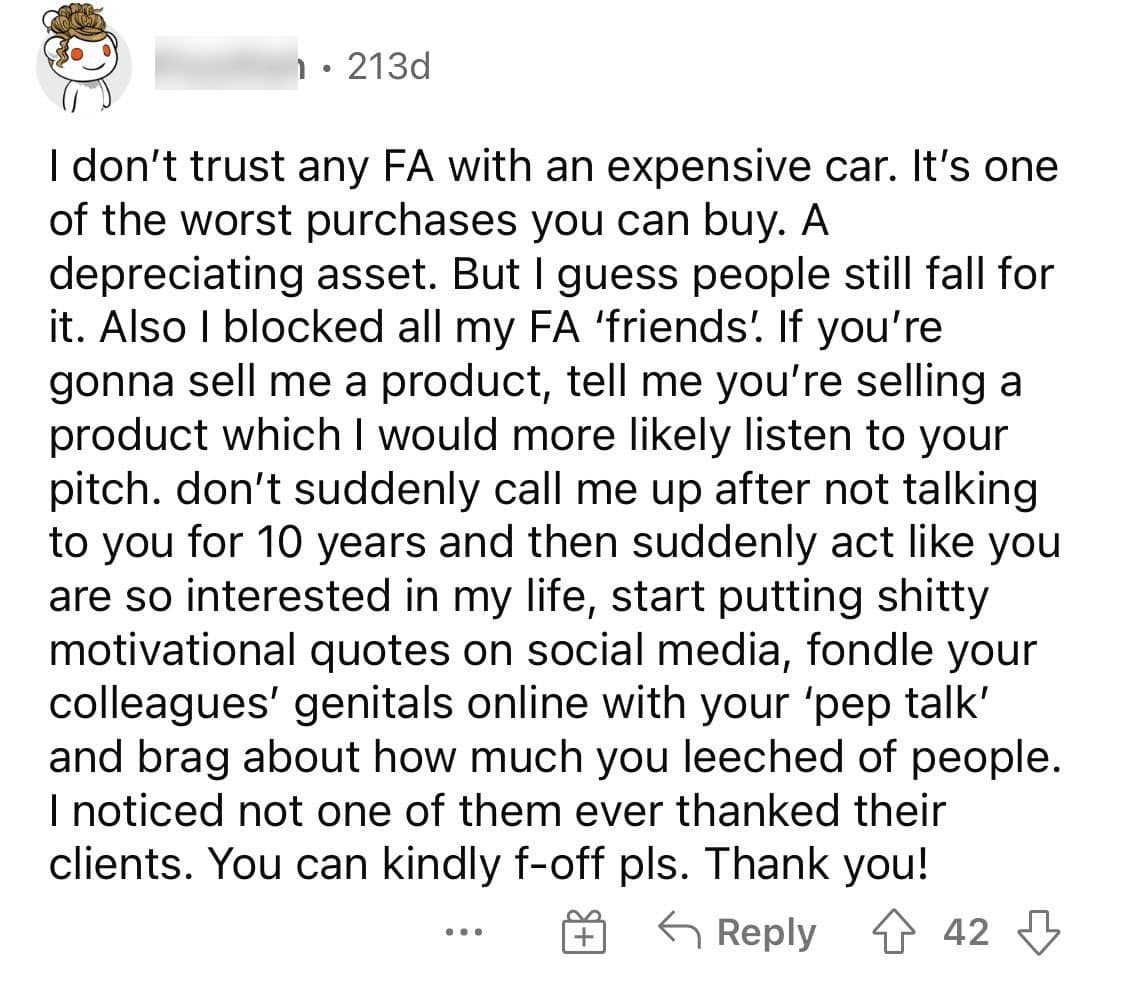The height and width of the screenshot is (985, 1125).
Task: Upvote the comment about expensive cars
Action: tap(893, 931)
